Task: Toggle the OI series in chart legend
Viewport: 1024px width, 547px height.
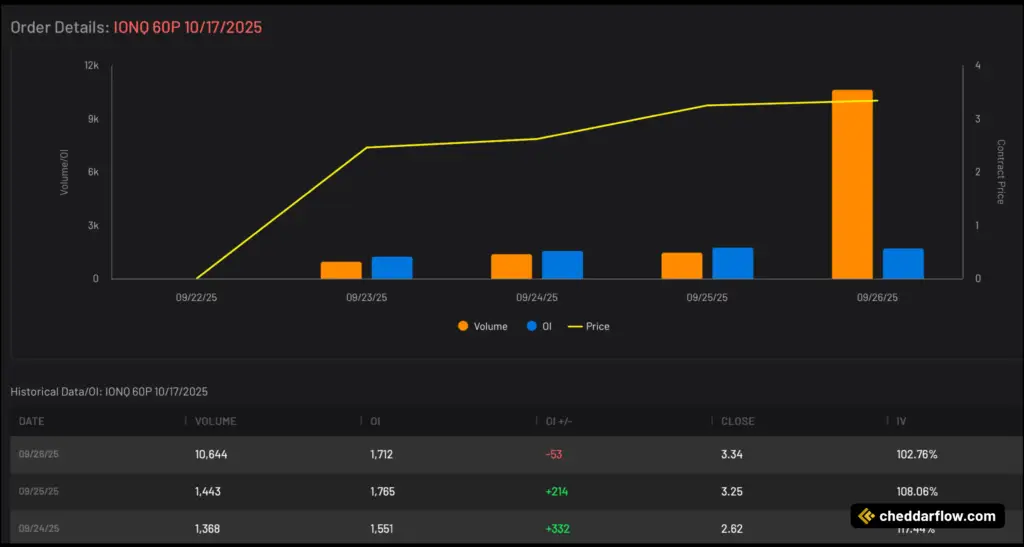Action: [539, 326]
